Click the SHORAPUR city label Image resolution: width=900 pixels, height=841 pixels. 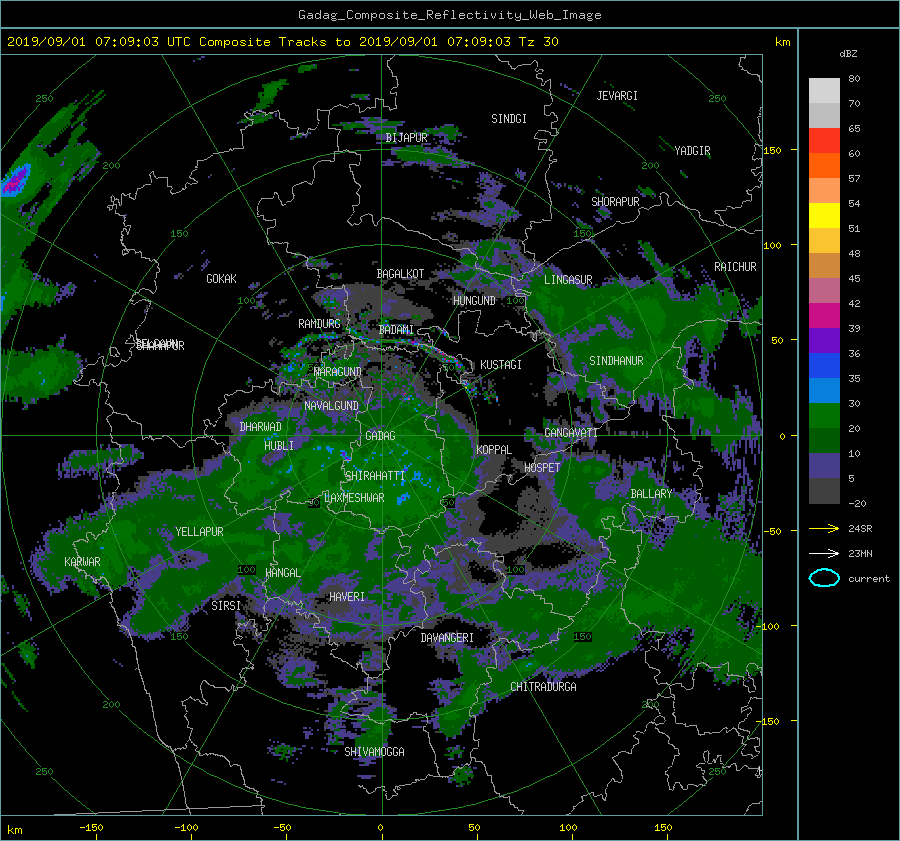pos(615,202)
